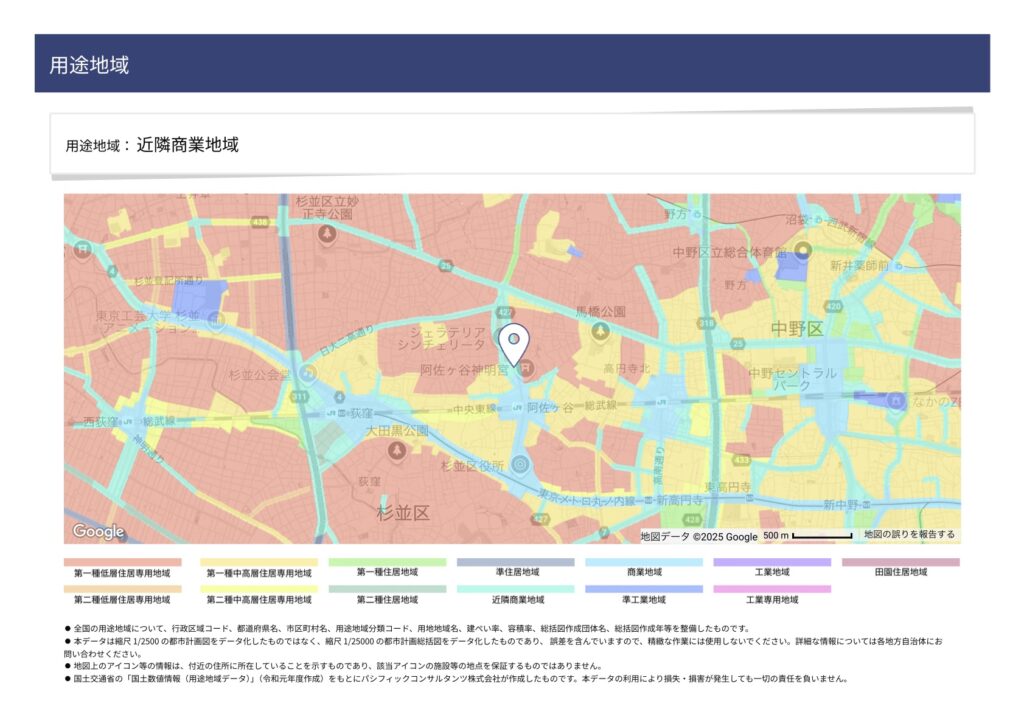Click the 大田黒公園 park icon
This screenshot has width=1024, height=723.
tap(397, 451)
